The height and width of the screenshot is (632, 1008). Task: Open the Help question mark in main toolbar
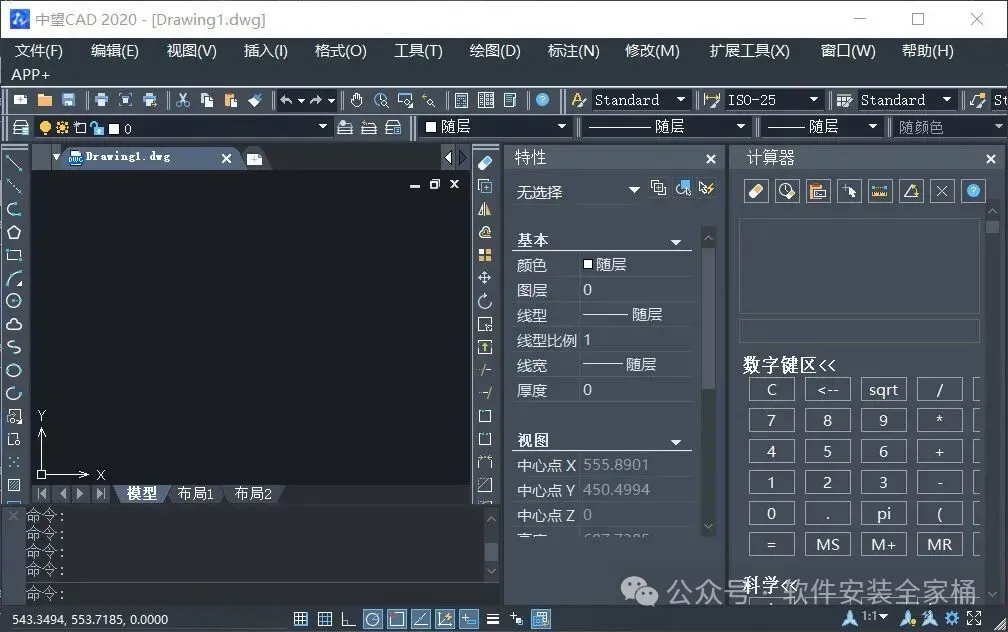click(x=543, y=100)
